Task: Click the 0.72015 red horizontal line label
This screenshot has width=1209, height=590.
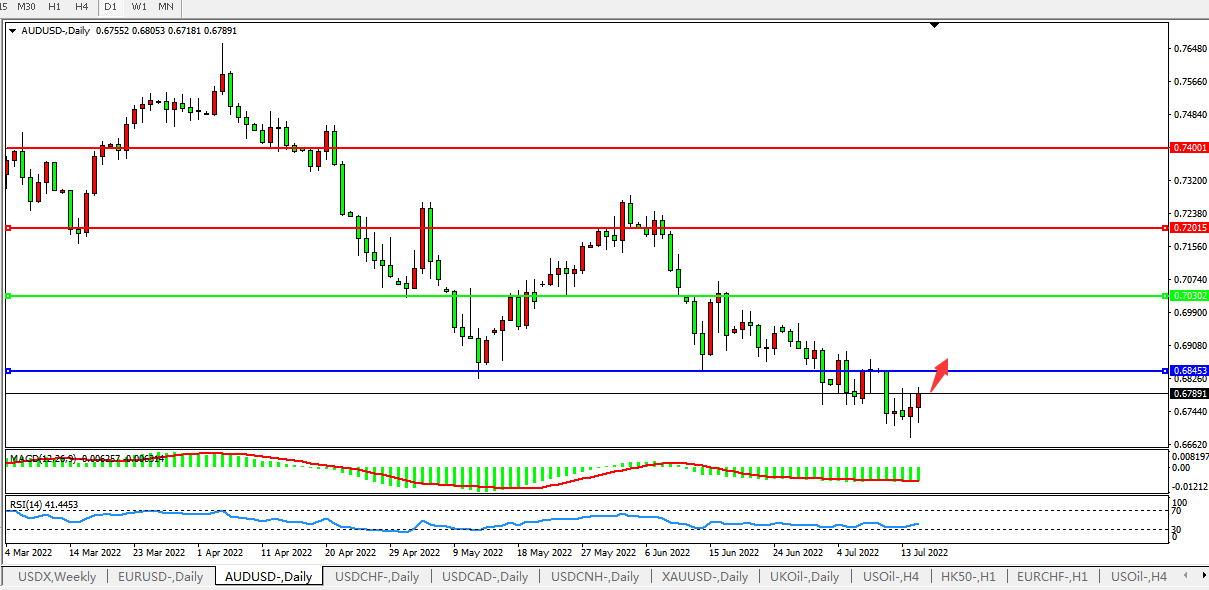Action: (1188, 228)
